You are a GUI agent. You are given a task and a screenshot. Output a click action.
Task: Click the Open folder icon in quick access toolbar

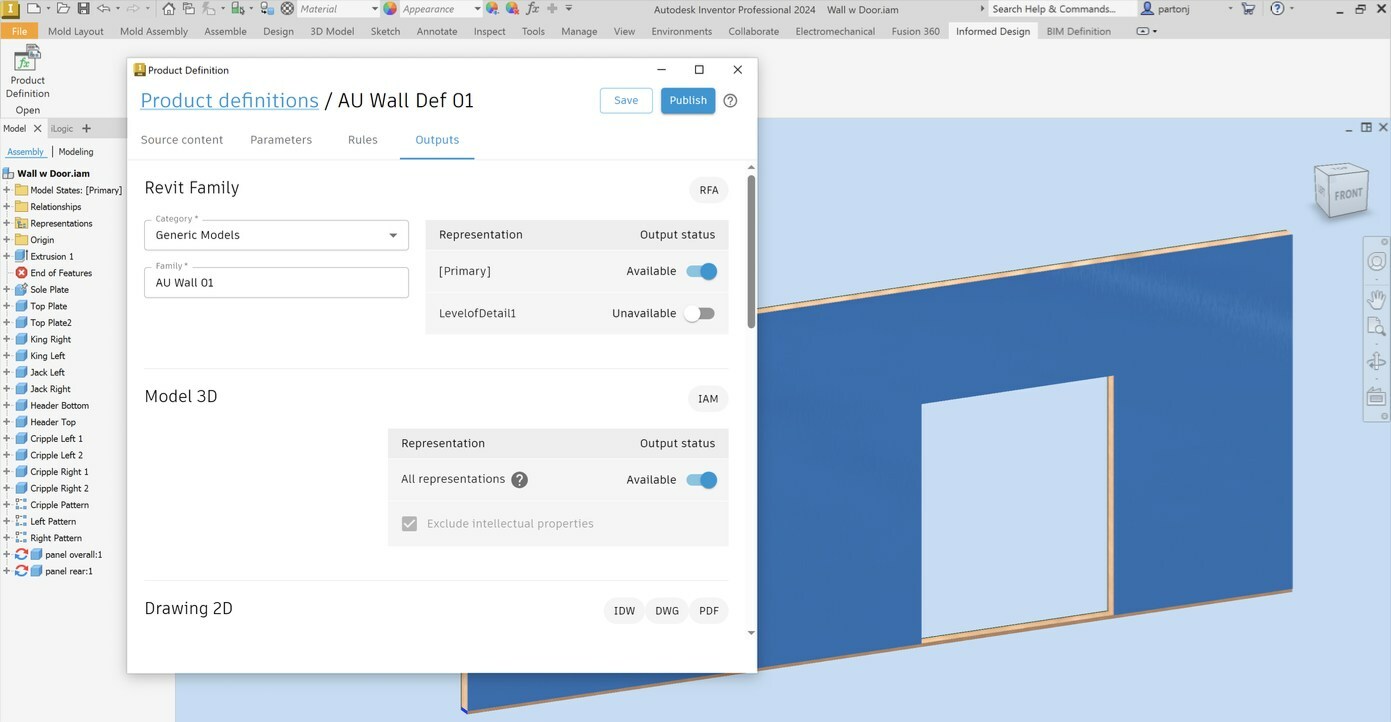tap(64, 8)
